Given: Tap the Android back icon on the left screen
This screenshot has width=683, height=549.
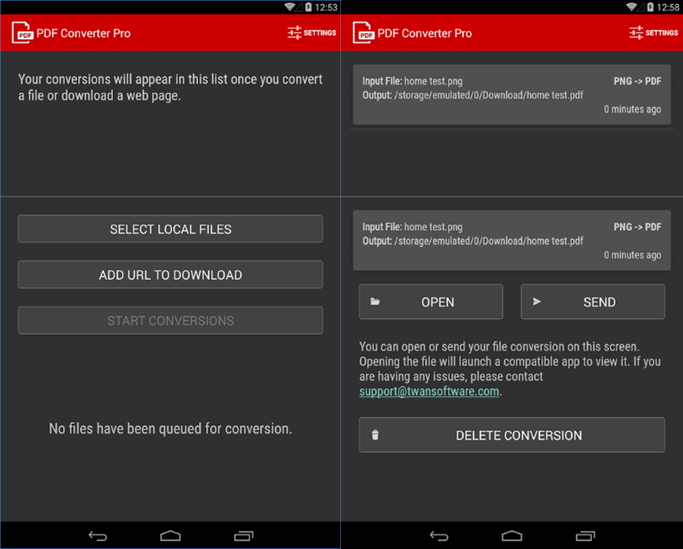Looking at the screenshot, I should point(98,535).
